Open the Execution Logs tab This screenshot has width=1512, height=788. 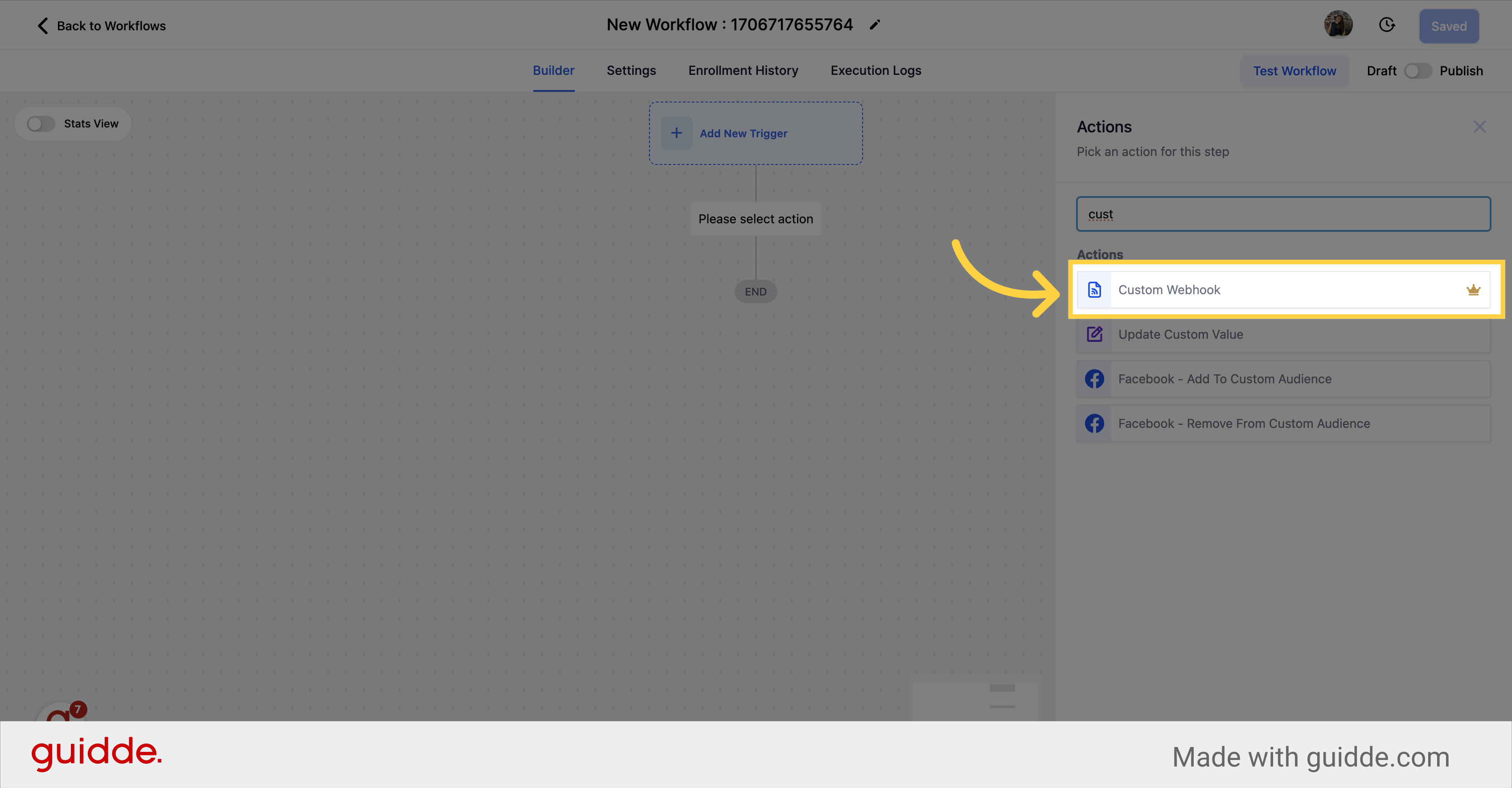click(876, 70)
